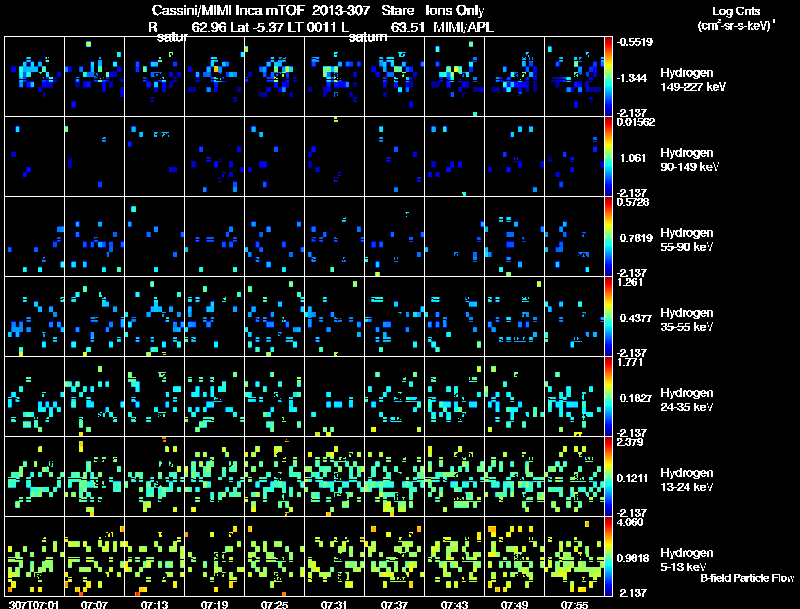The image size is (800, 609).
Task: Select the 'Hydrogen 90-149 keV' row label
Action: (x=689, y=160)
